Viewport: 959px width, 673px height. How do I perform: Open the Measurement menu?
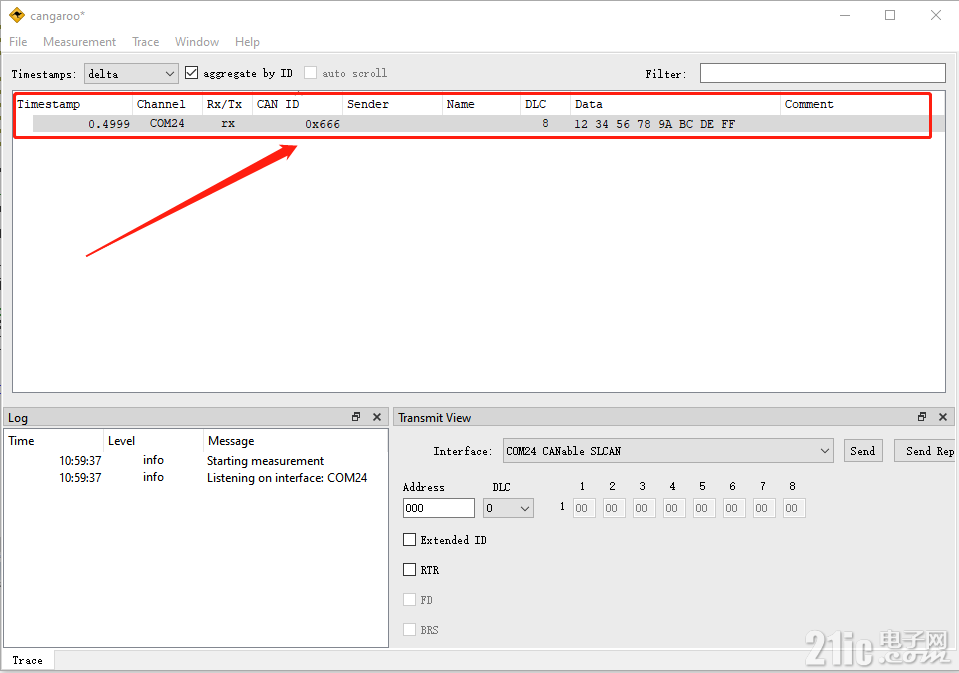[80, 42]
